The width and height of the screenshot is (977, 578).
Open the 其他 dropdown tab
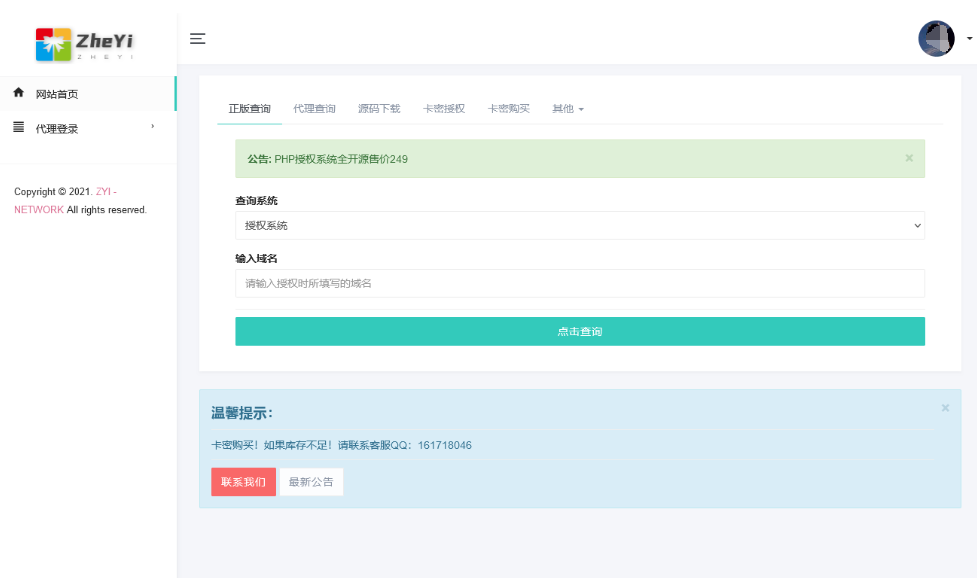click(x=568, y=108)
